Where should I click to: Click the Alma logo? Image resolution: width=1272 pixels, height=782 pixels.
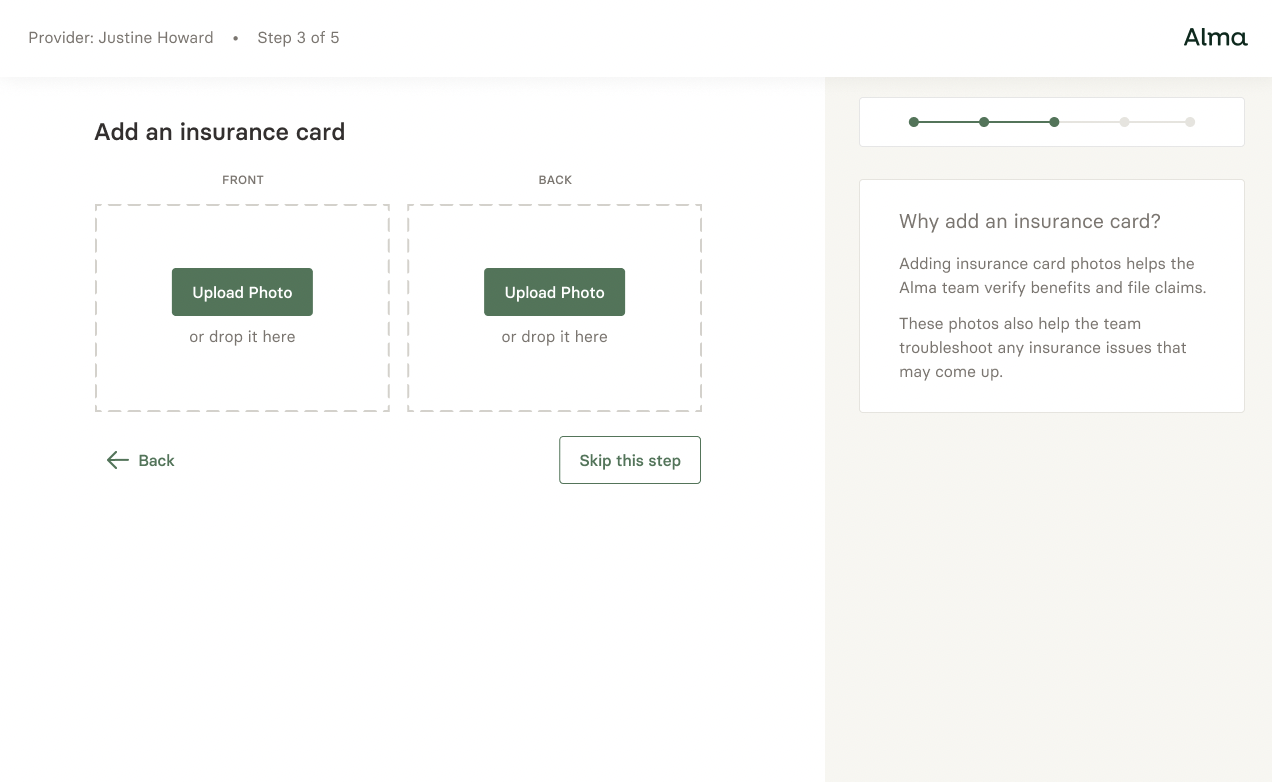(1215, 38)
